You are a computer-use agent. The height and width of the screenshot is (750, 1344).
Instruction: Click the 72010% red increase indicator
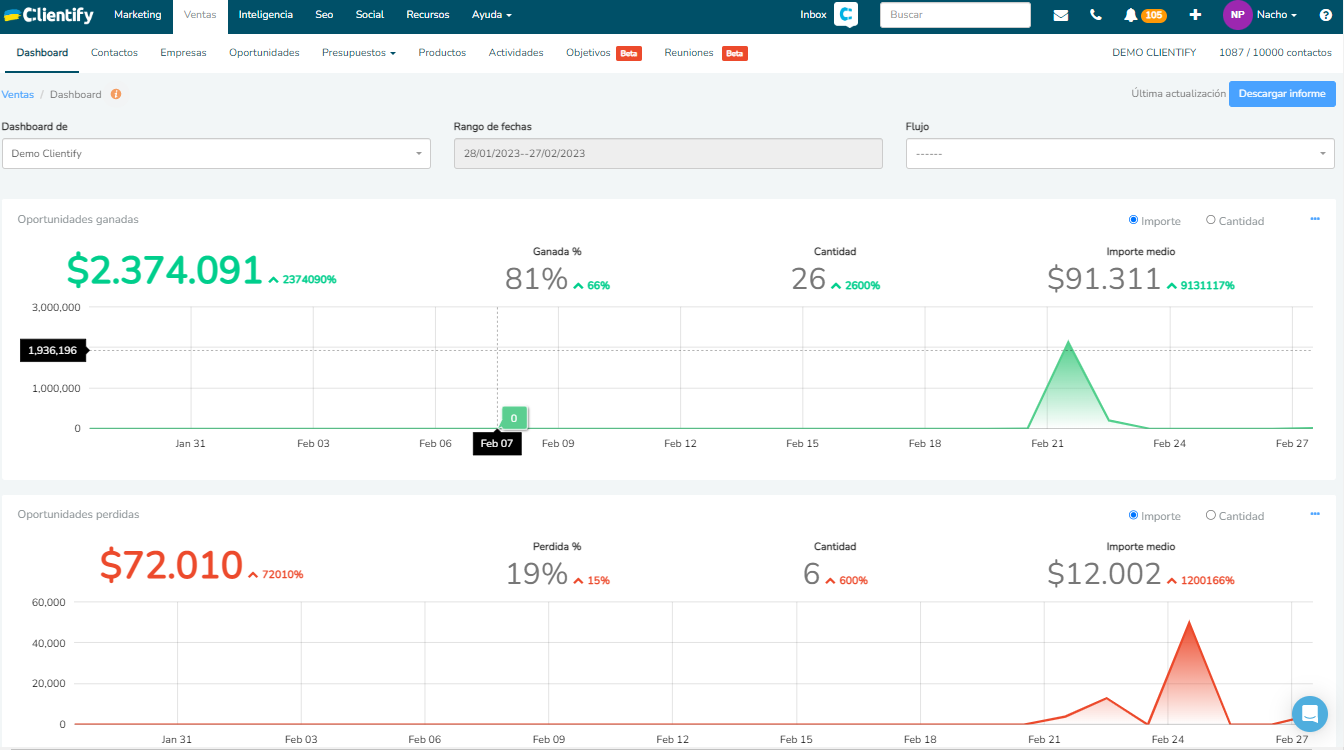(276, 575)
